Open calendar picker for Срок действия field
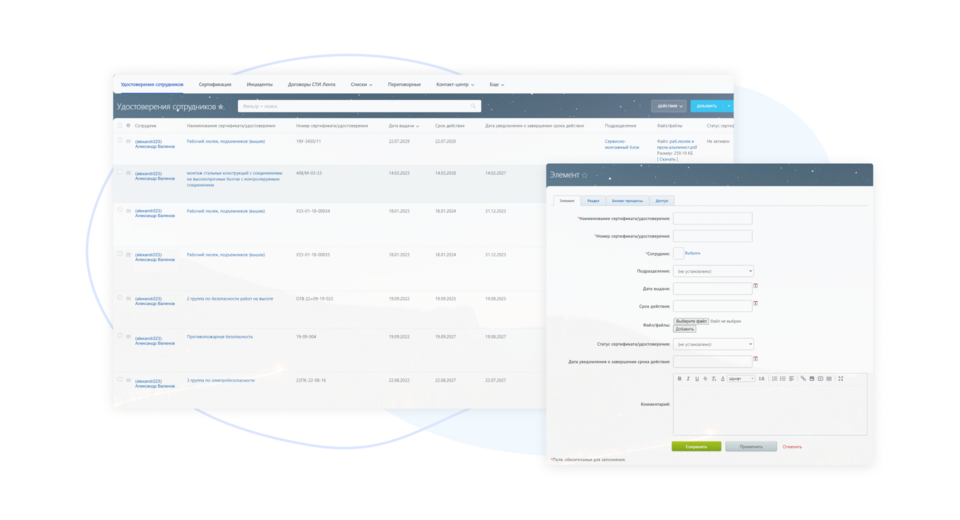This screenshot has height=520, width=960. coord(756,303)
